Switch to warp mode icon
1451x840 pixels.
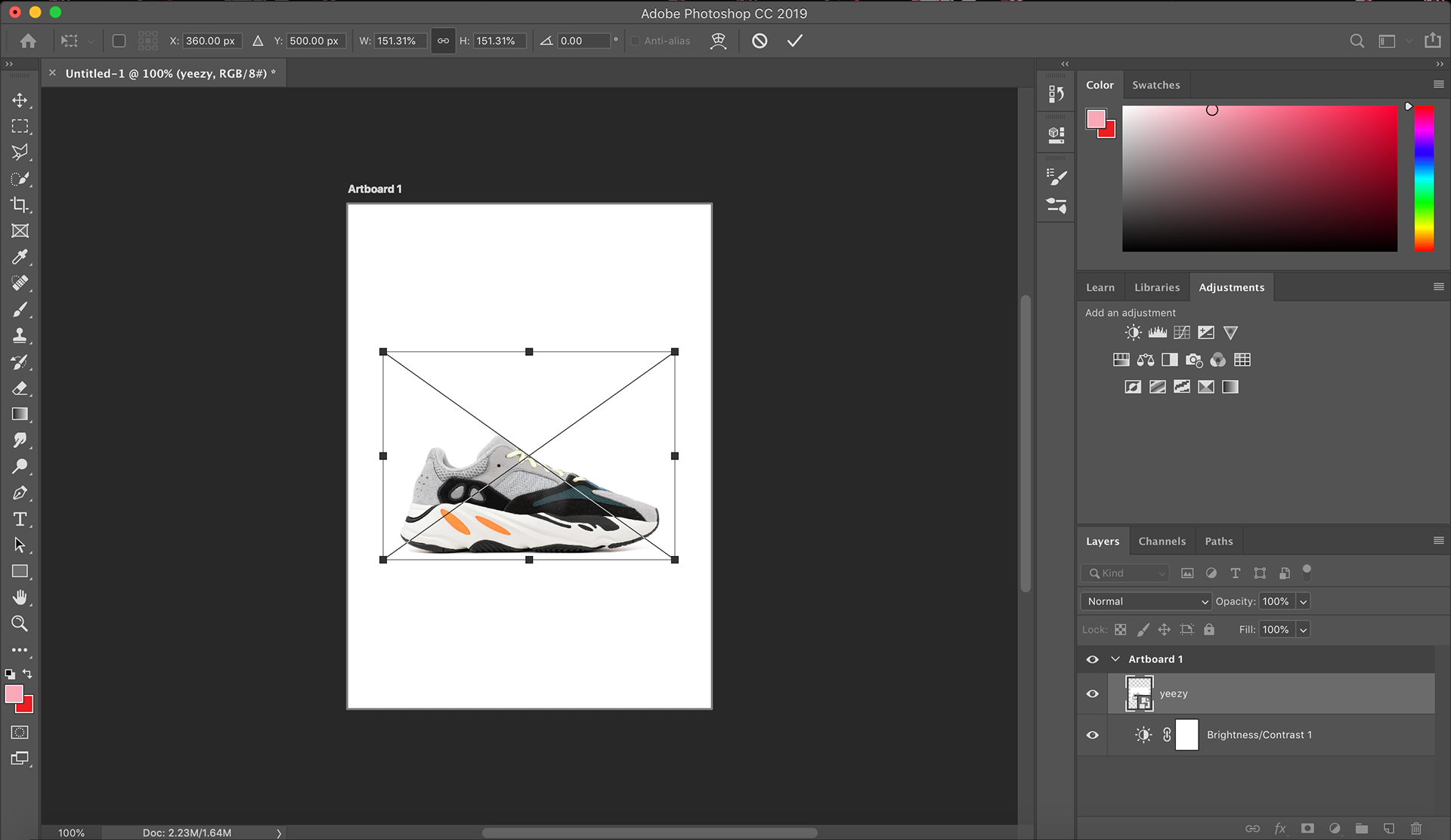718,41
